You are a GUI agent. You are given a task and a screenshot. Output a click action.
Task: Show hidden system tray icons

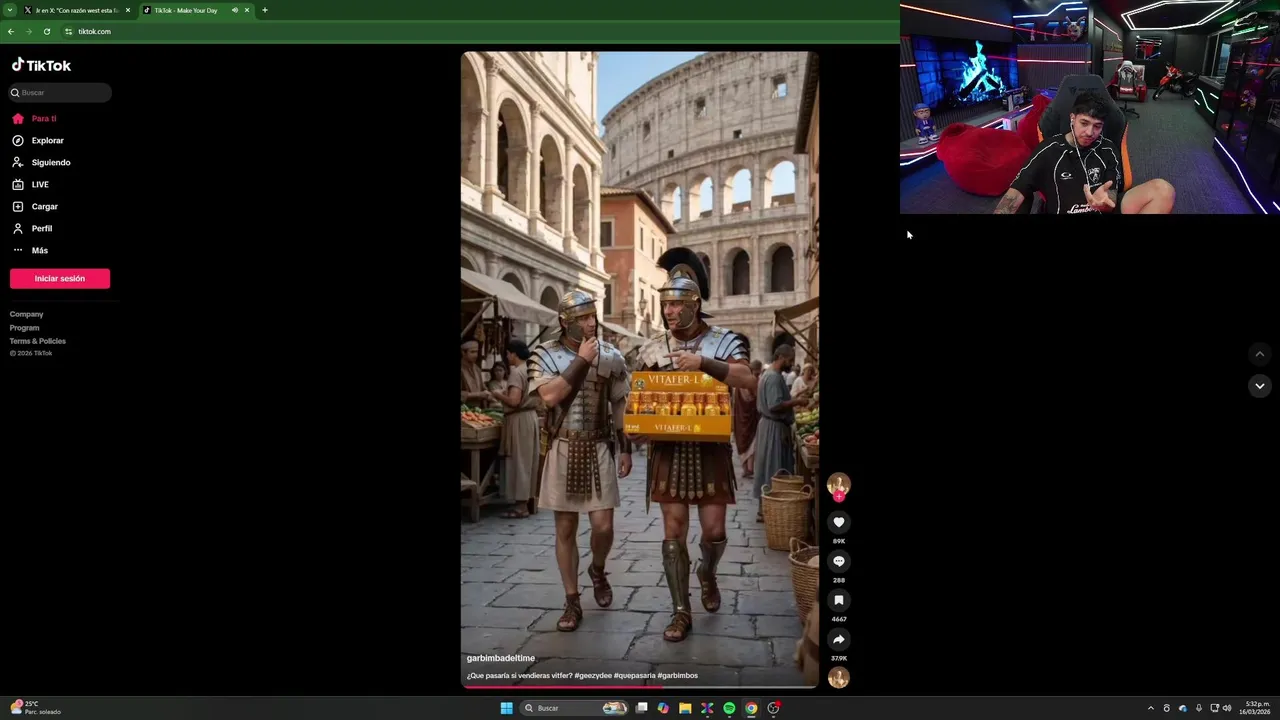point(1150,708)
